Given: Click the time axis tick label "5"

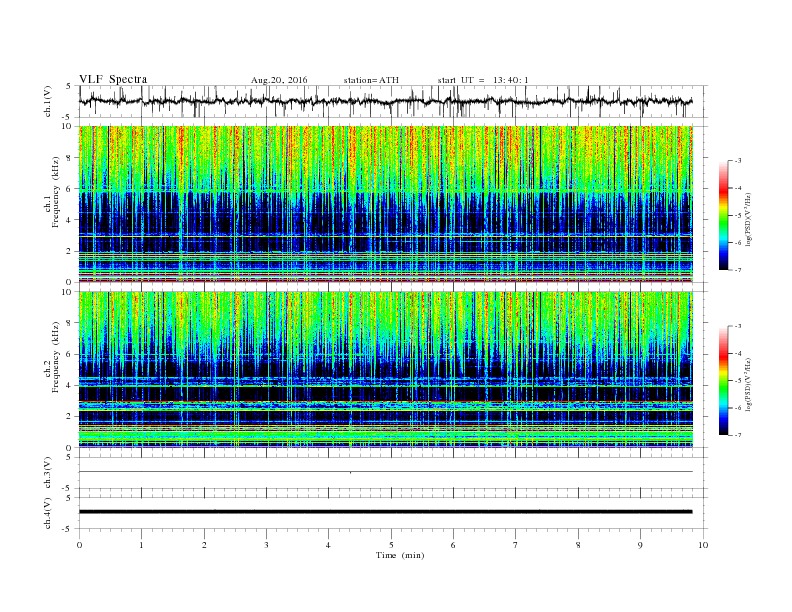Looking at the screenshot, I should (x=391, y=545).
